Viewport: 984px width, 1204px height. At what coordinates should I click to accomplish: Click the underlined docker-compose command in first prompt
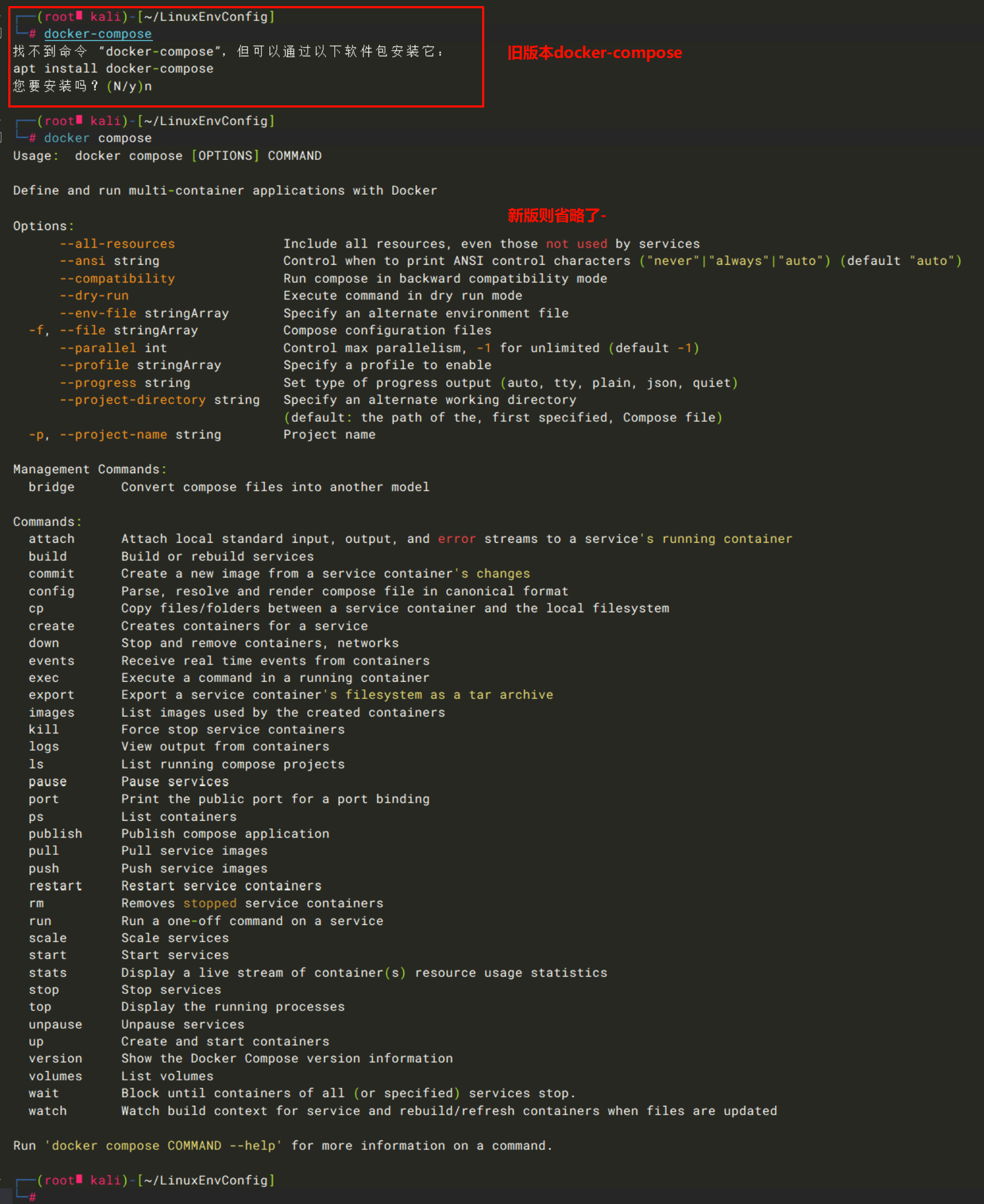98,34
